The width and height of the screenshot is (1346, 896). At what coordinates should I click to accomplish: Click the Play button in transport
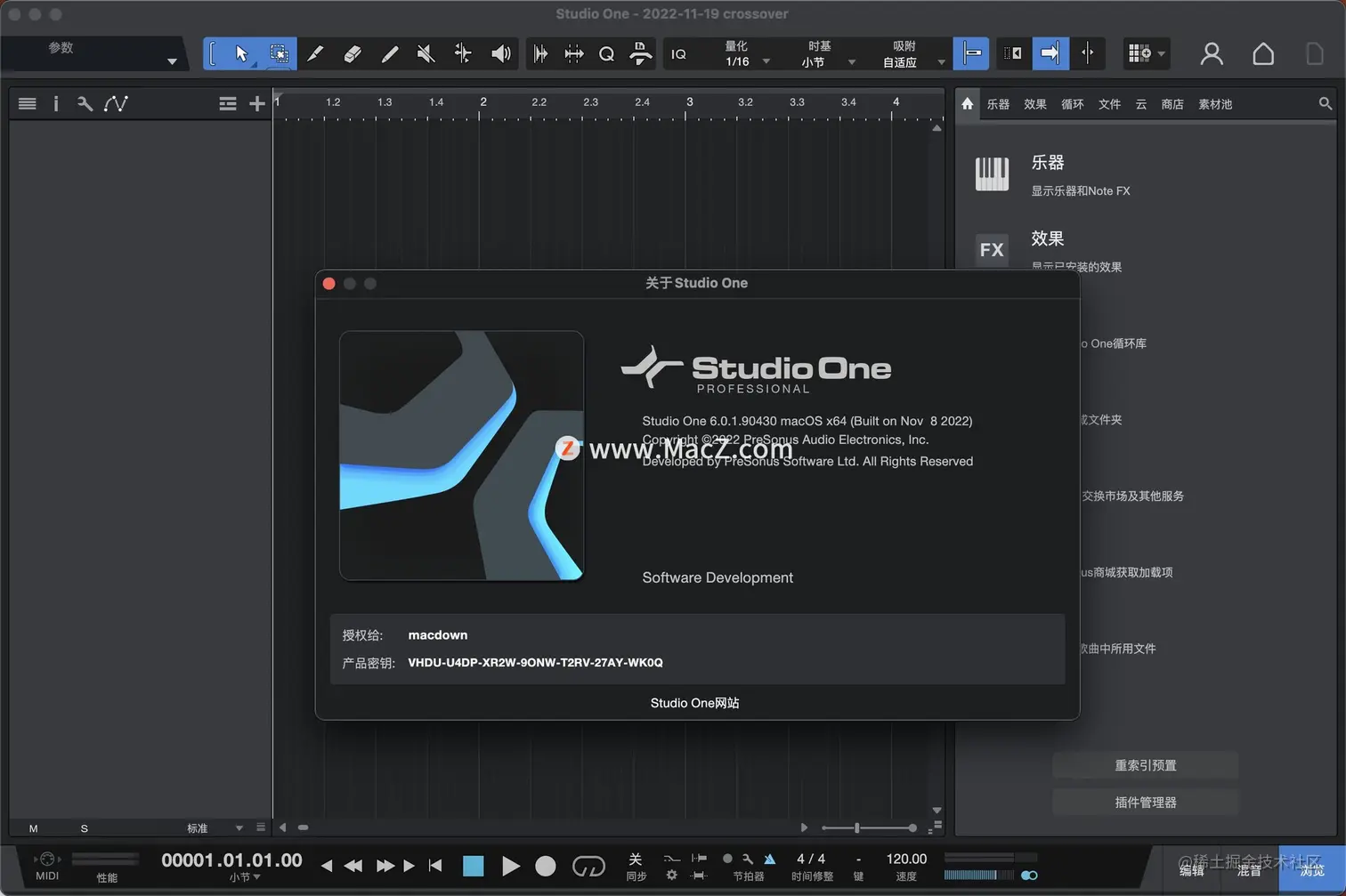510,866
